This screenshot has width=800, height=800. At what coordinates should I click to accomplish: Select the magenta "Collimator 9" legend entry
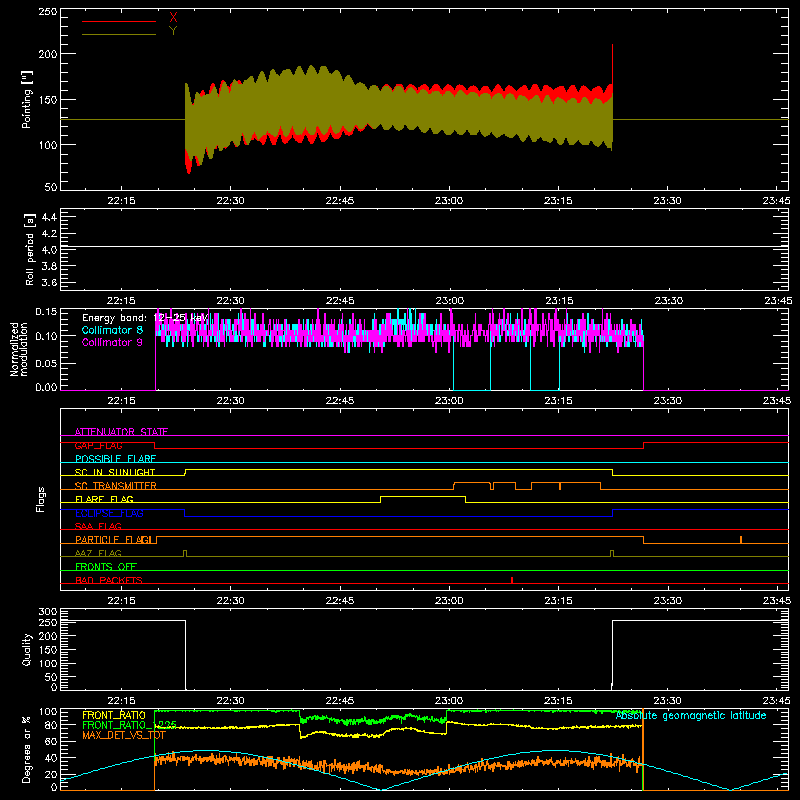[x=112, y=342]
